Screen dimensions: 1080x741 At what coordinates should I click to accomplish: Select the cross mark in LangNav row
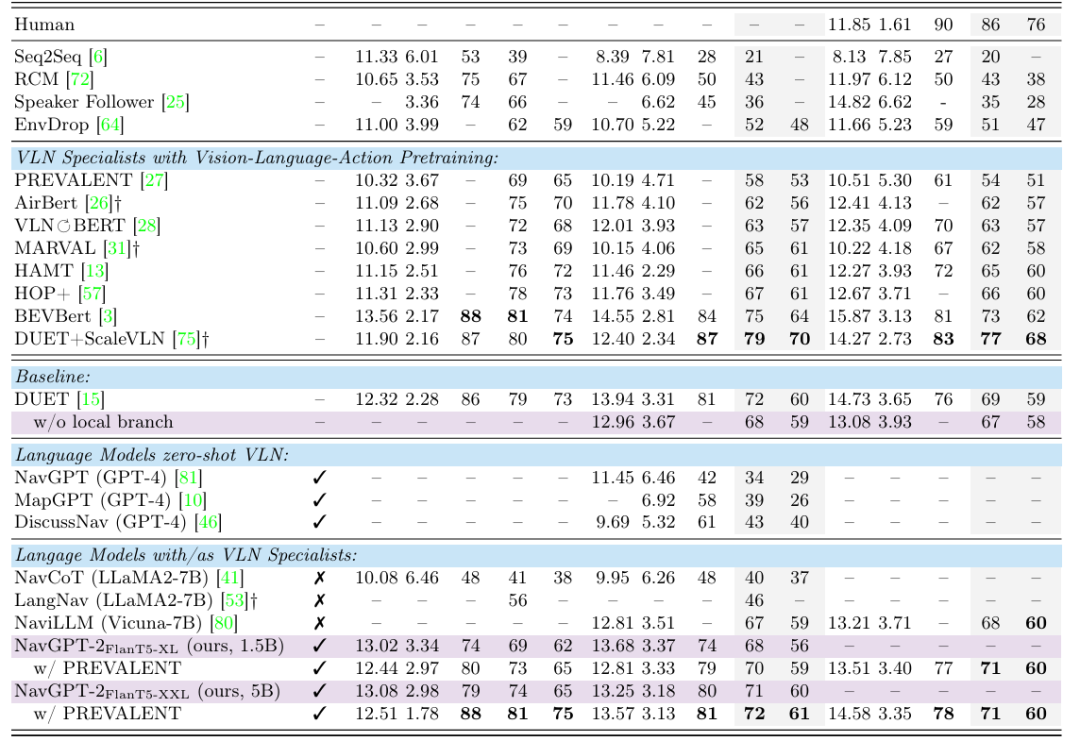click(x=319, y=601)
